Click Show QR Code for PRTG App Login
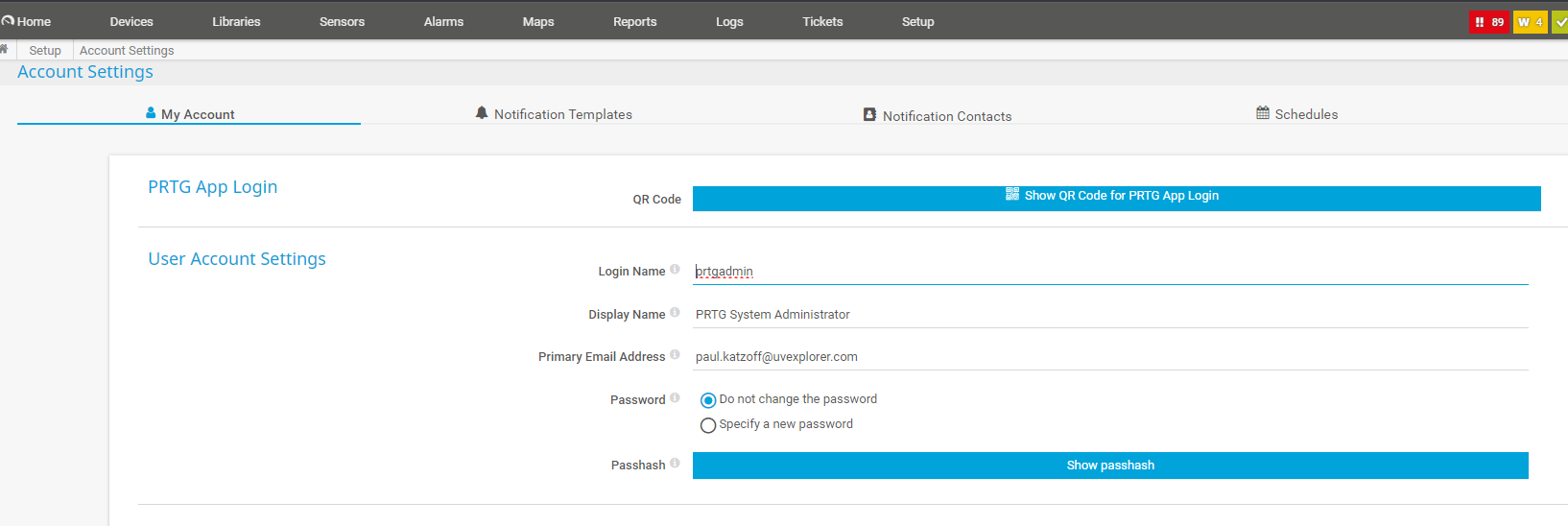The height and width of the screenshot is (526, 1568). coord(1116,198)
